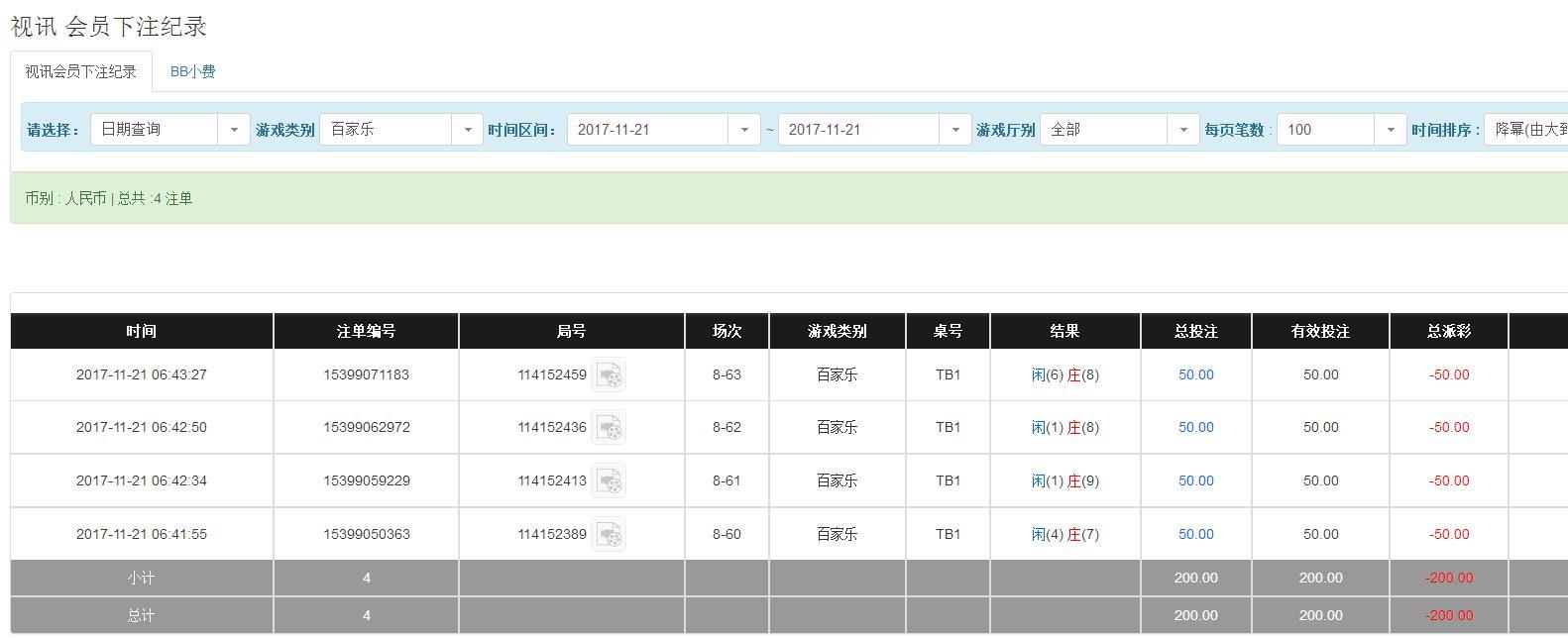Select the 视讯会员下注纪录 tab

[81, 71]
